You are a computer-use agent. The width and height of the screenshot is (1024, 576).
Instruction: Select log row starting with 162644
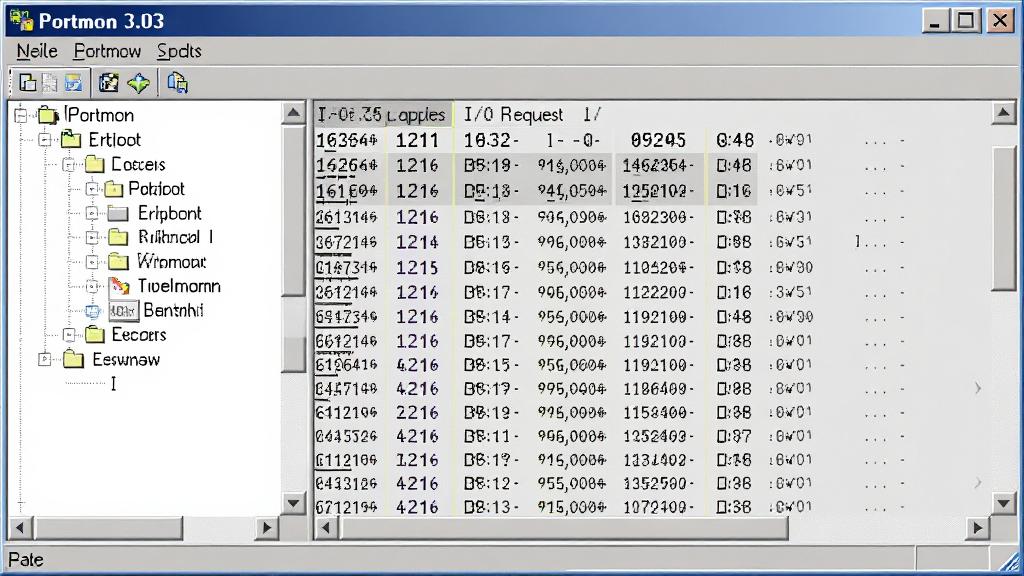click(x=651, y=166)
